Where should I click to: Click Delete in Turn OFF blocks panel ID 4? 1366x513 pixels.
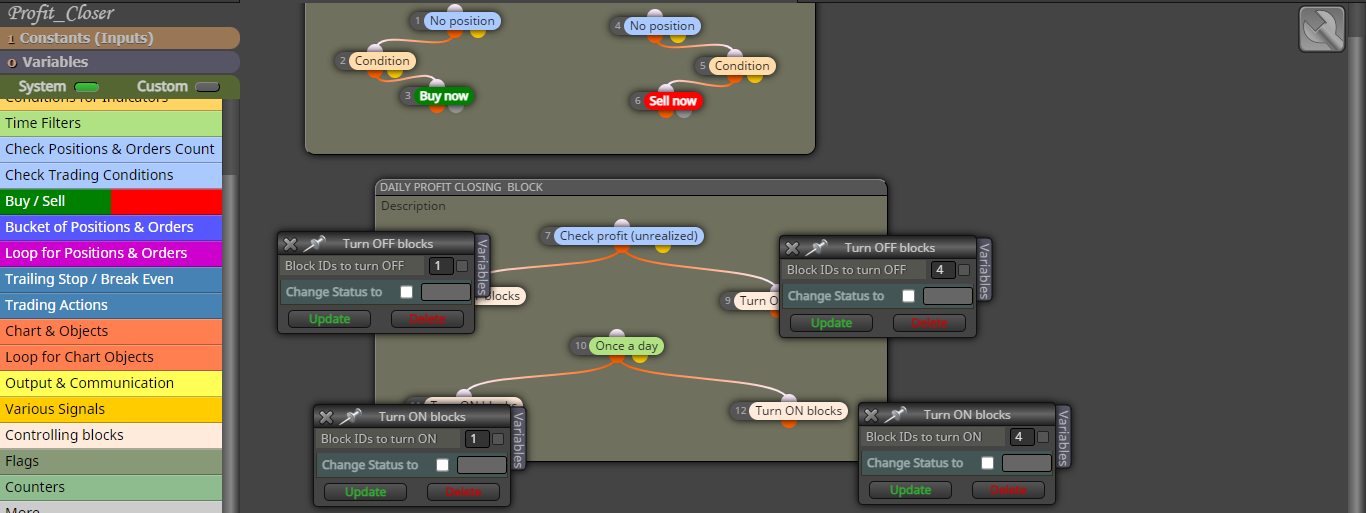pos(929,323)
